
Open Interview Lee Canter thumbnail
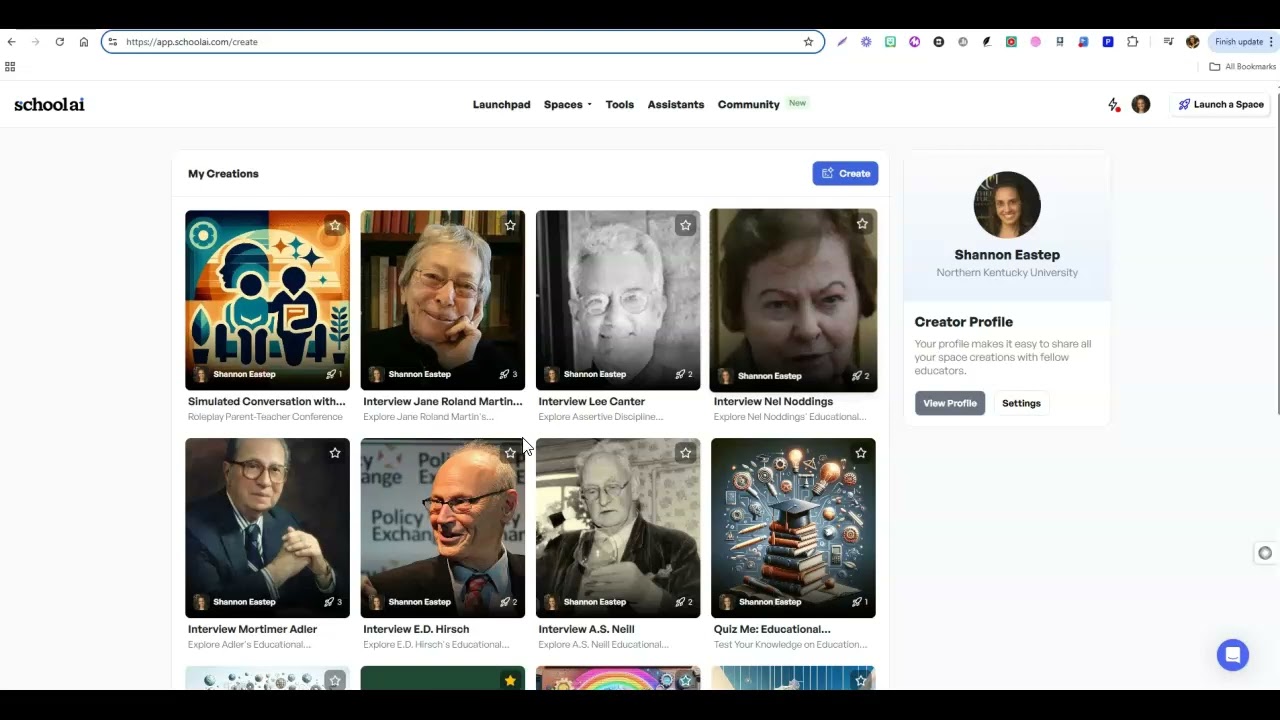pyautogui.click(x=618, y=300)
